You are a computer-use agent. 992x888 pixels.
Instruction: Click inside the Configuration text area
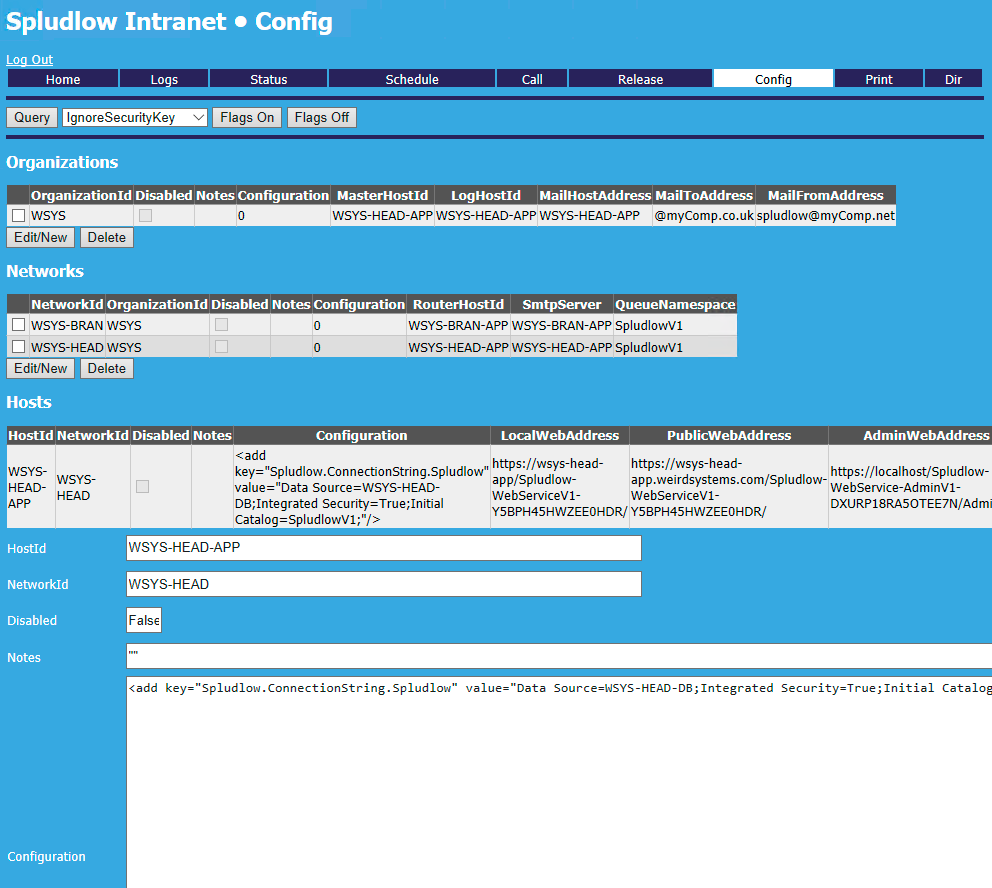pyautogui.click(x=559, y=782)
